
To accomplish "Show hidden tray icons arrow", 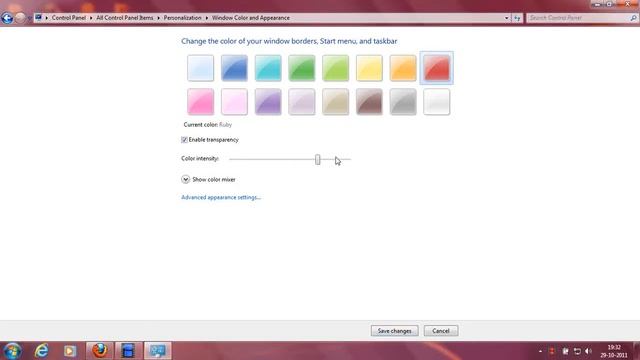I will [x=540, y=351].
